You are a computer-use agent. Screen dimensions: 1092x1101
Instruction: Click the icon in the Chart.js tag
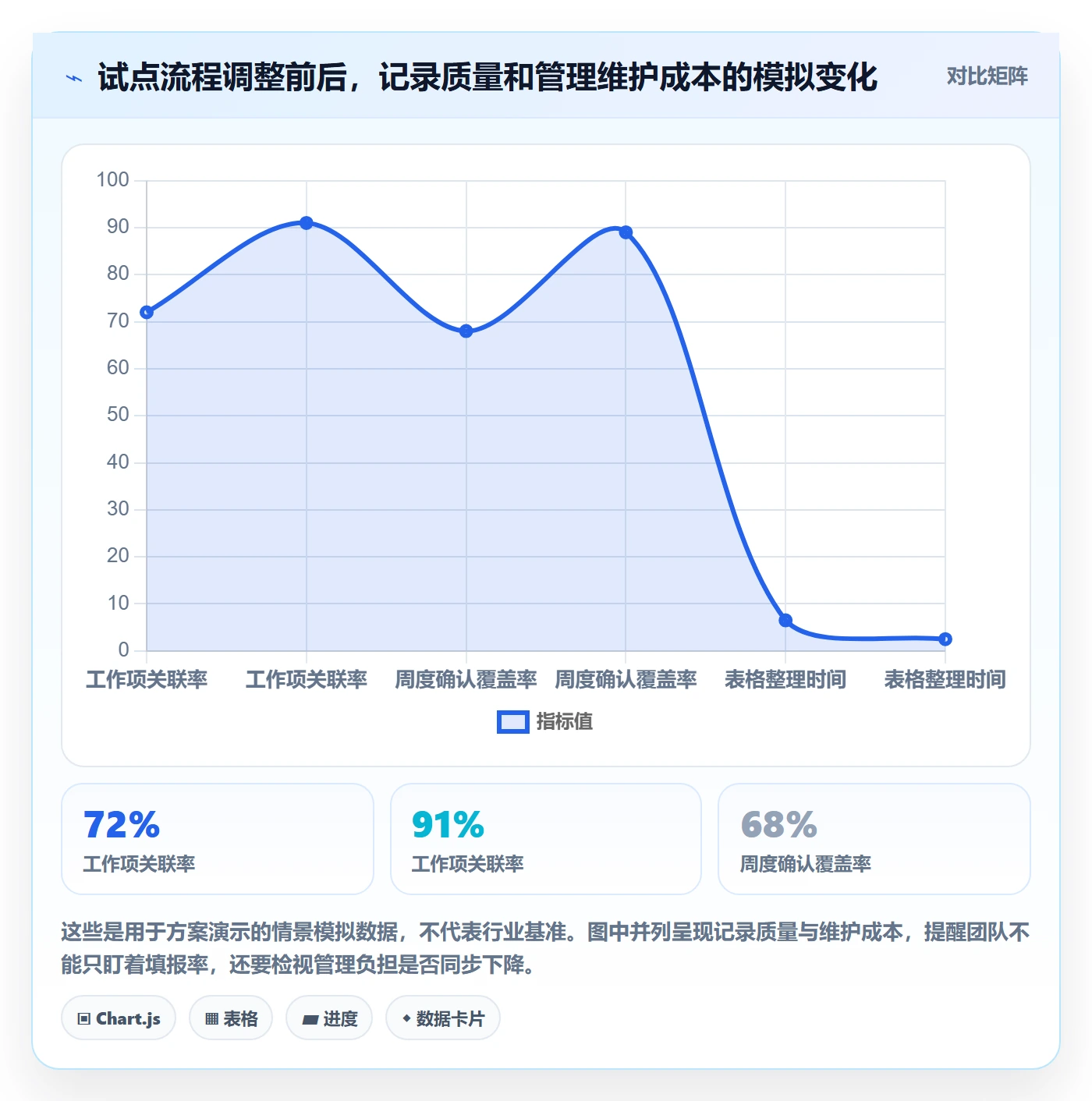(84, 1019)
